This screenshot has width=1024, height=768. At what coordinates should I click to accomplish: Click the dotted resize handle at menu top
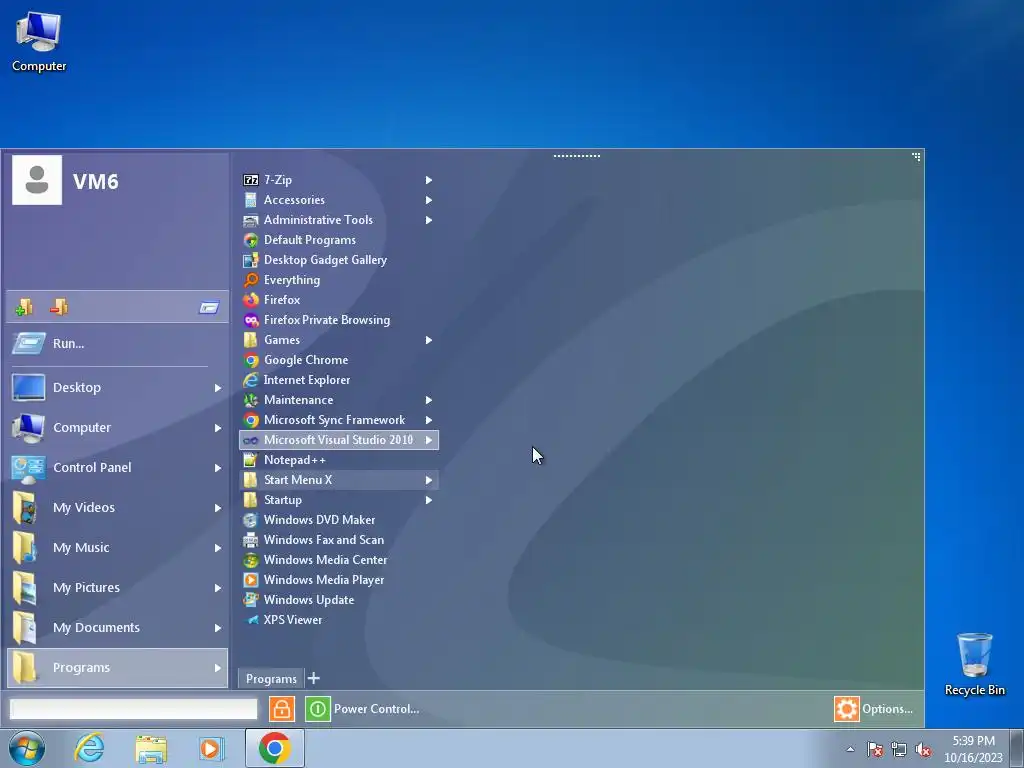pyautogui.click(x=577, y=156)
